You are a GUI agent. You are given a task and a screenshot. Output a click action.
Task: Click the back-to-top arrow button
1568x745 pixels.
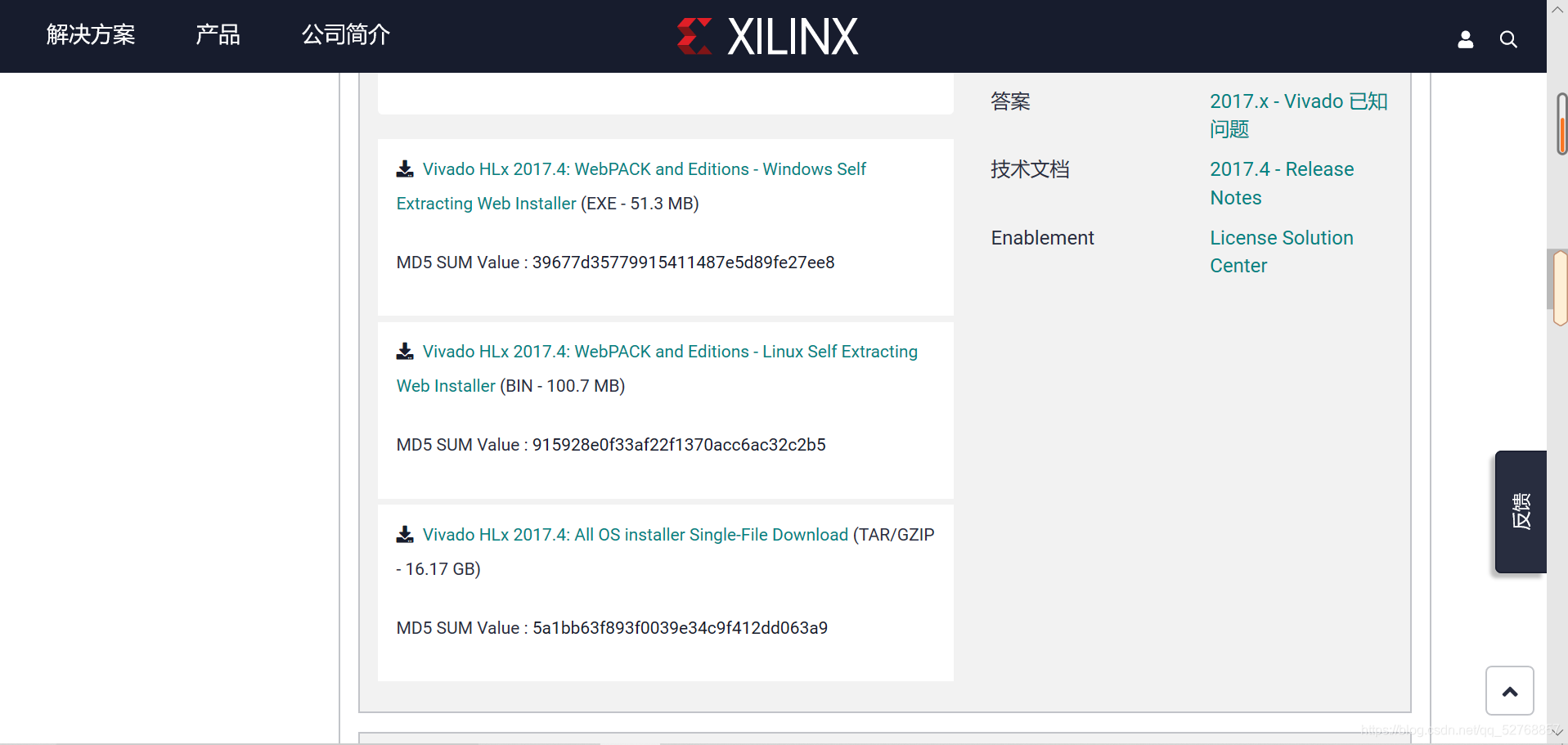[x=1510, y=691]
